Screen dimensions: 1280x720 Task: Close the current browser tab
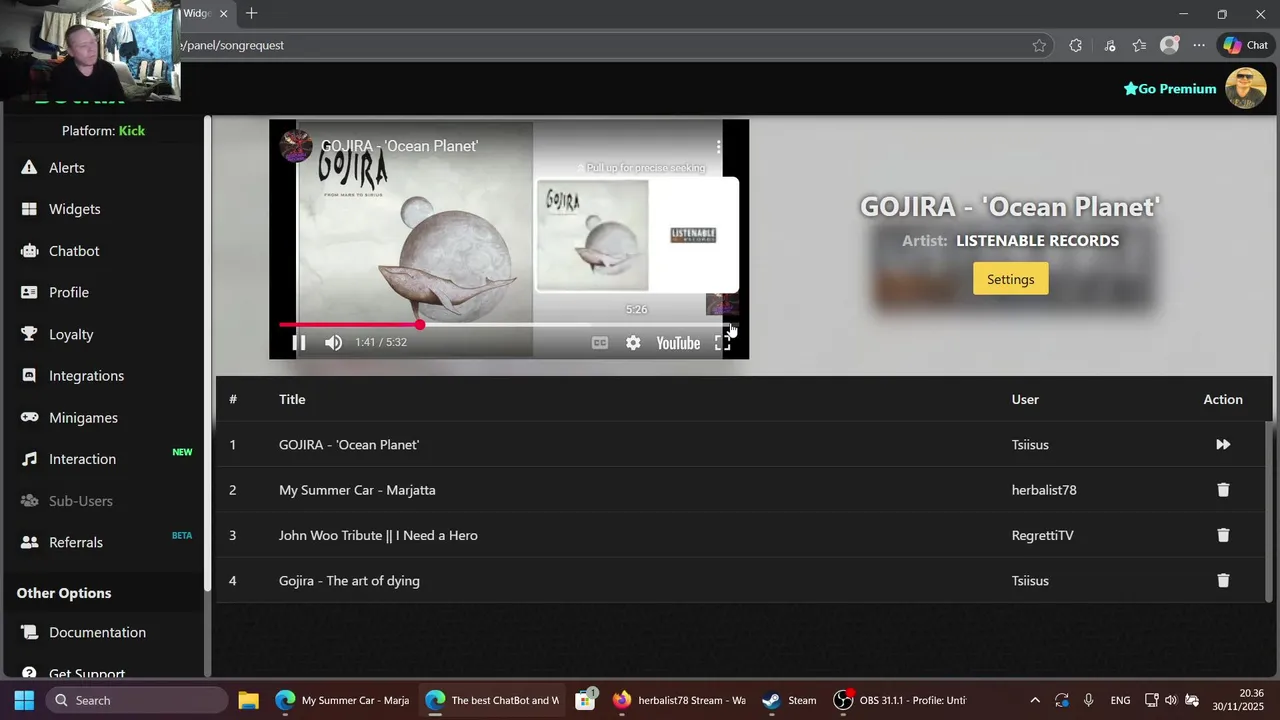(224, 14)
